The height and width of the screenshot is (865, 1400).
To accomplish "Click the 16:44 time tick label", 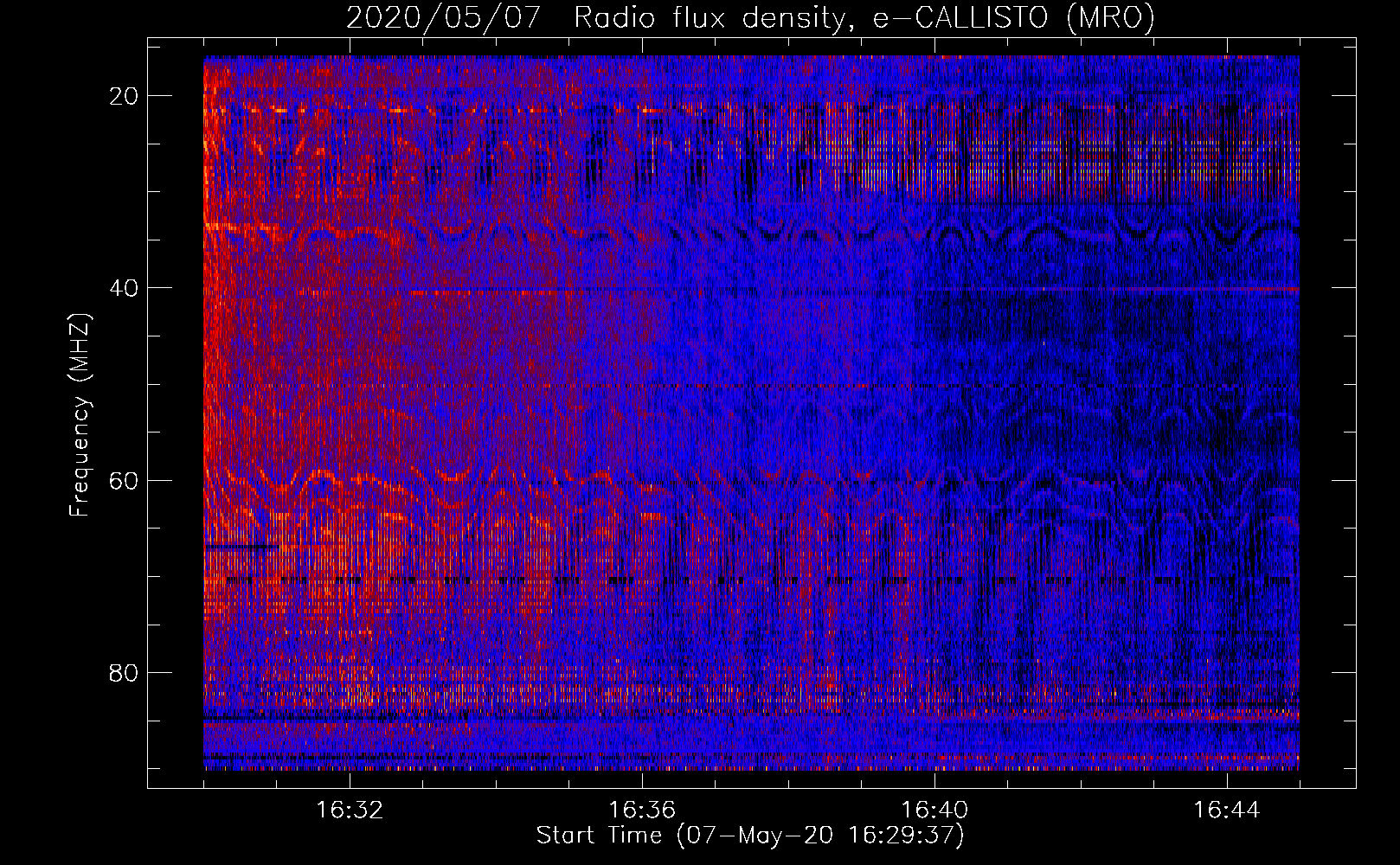I will tap(1227, 811).
